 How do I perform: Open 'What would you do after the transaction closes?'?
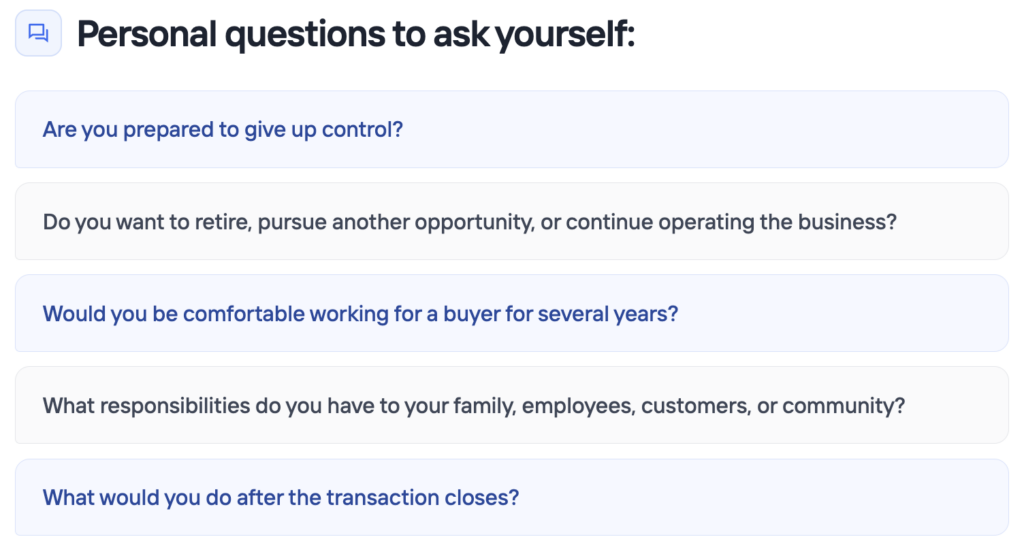(512, 498)
